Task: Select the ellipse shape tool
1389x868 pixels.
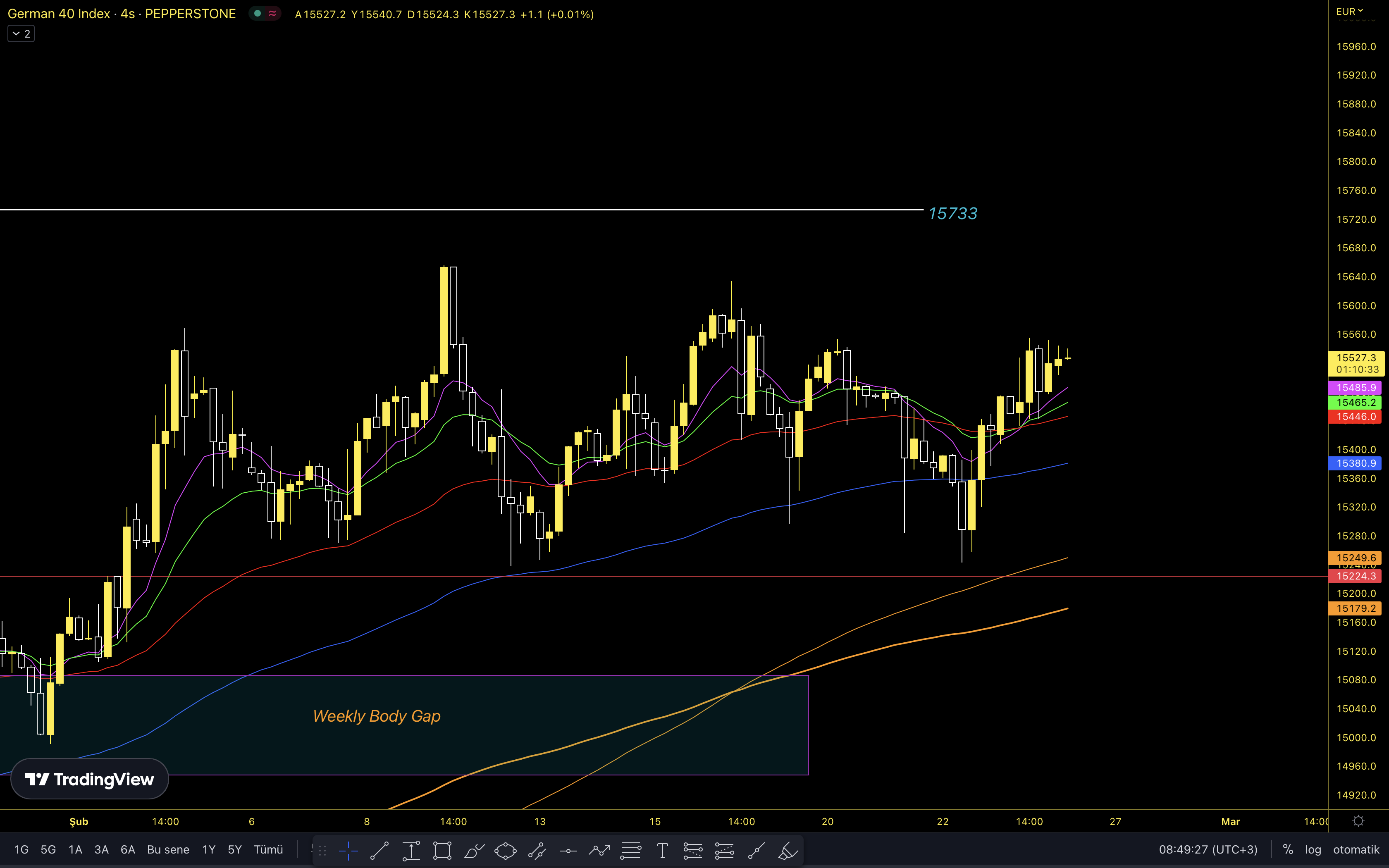Action: 505,850
